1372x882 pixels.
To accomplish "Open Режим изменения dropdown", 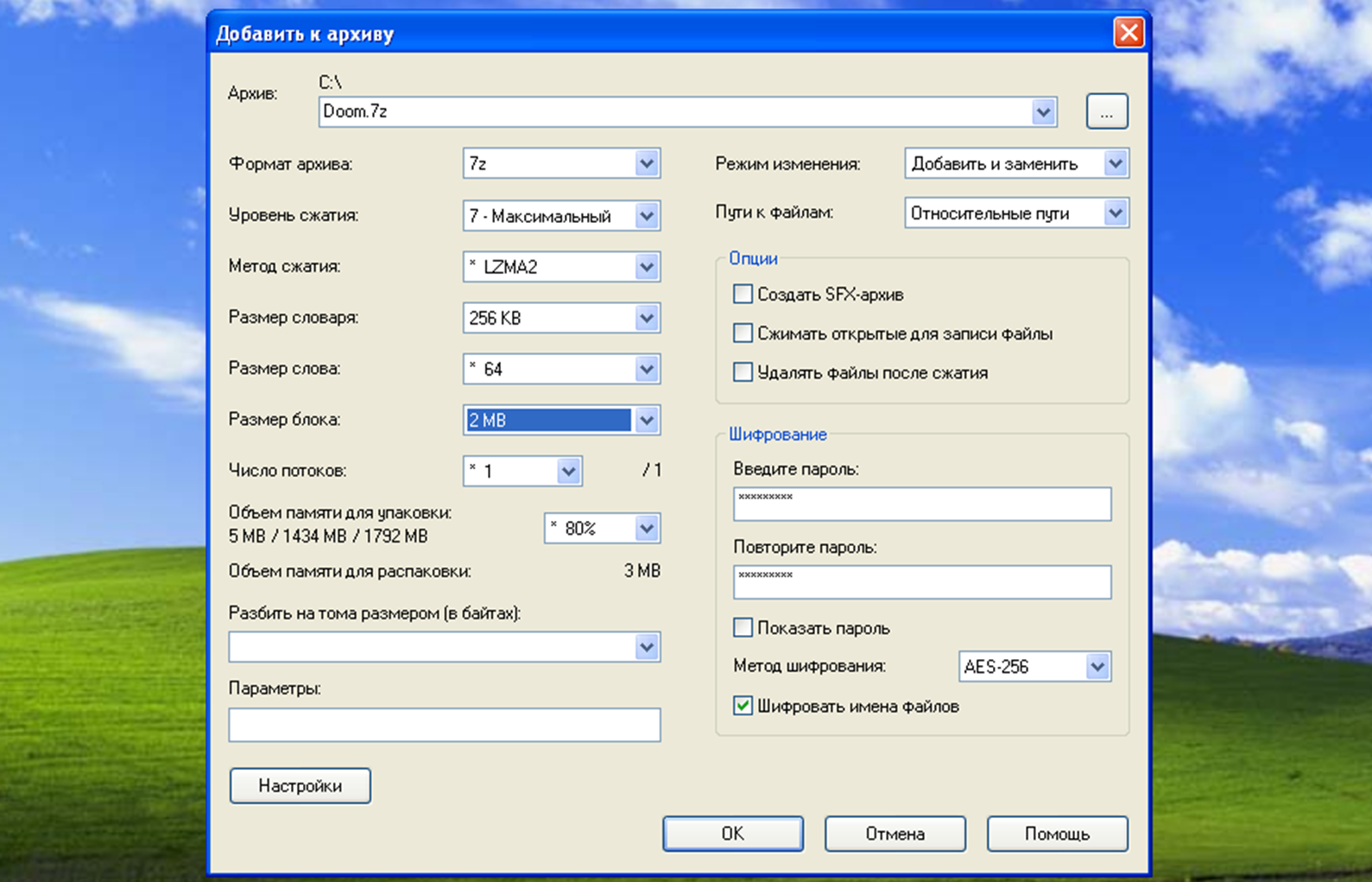I will (1016, 163).
